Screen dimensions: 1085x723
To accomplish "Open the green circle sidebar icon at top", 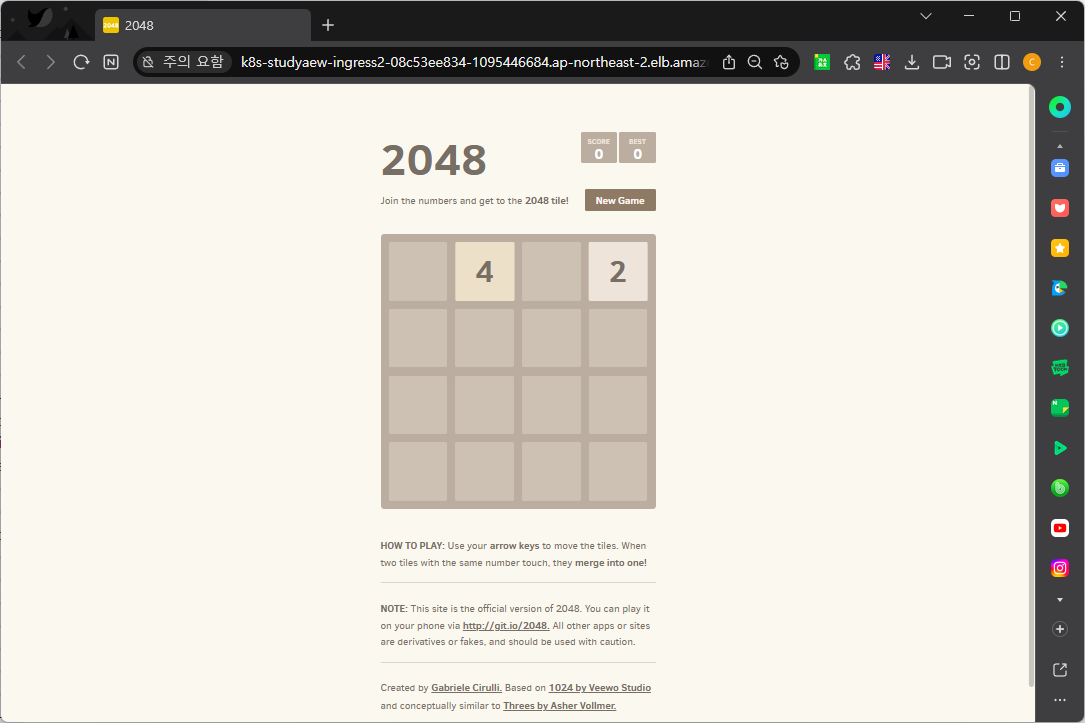I will pos(1059,107).
